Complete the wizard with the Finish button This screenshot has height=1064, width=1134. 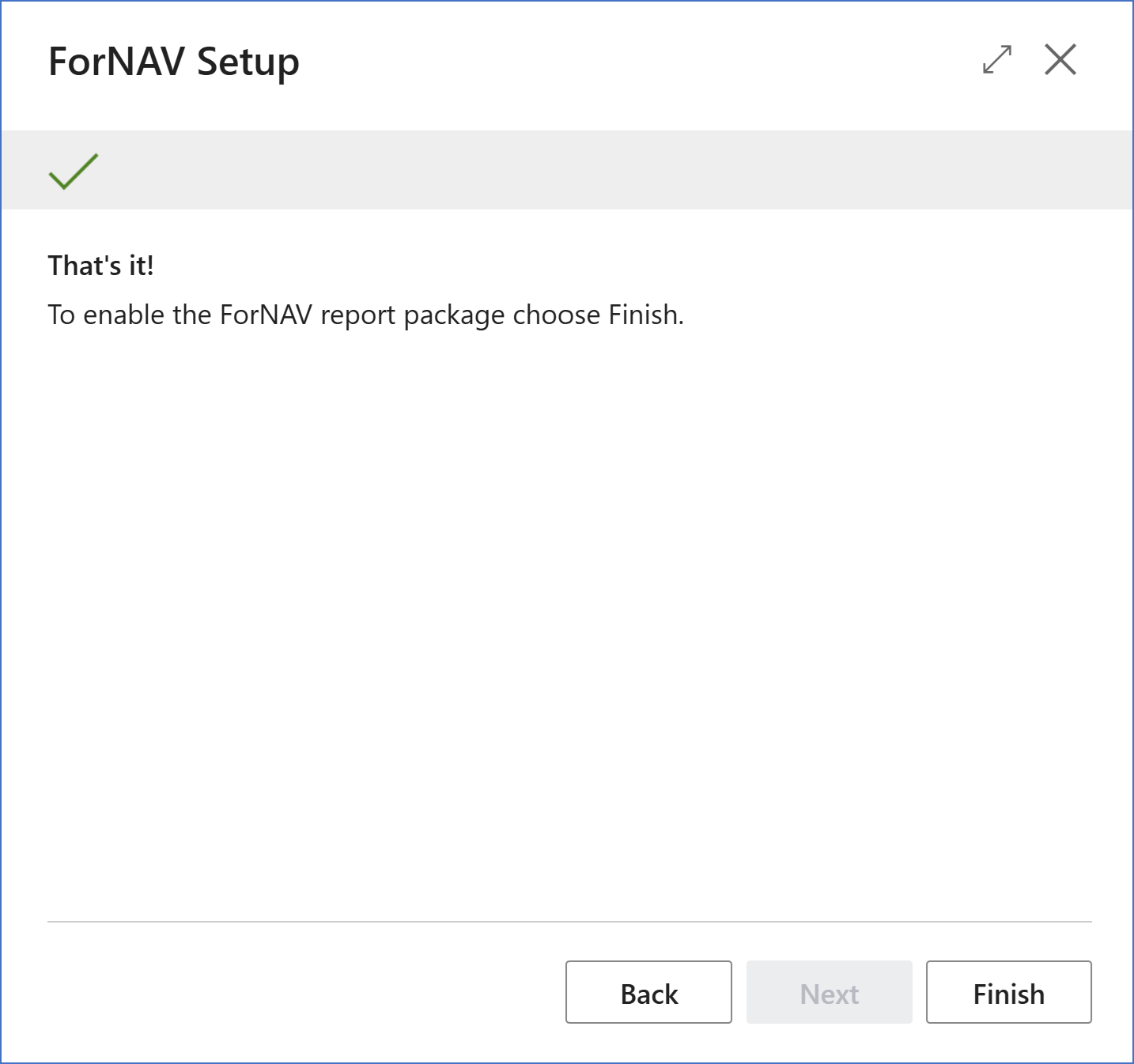1008,992
